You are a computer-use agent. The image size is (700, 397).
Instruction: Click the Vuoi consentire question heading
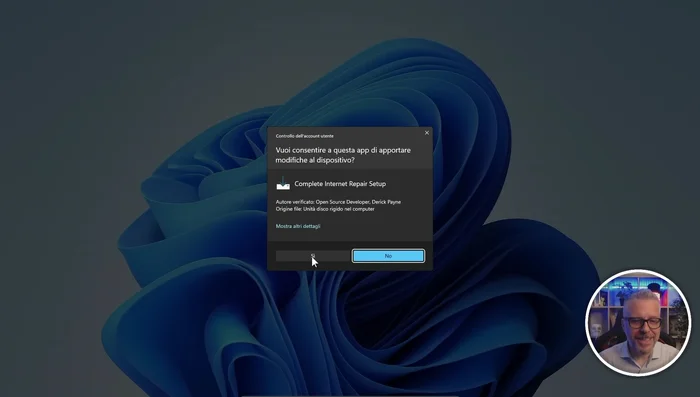[x=343, y=155]
